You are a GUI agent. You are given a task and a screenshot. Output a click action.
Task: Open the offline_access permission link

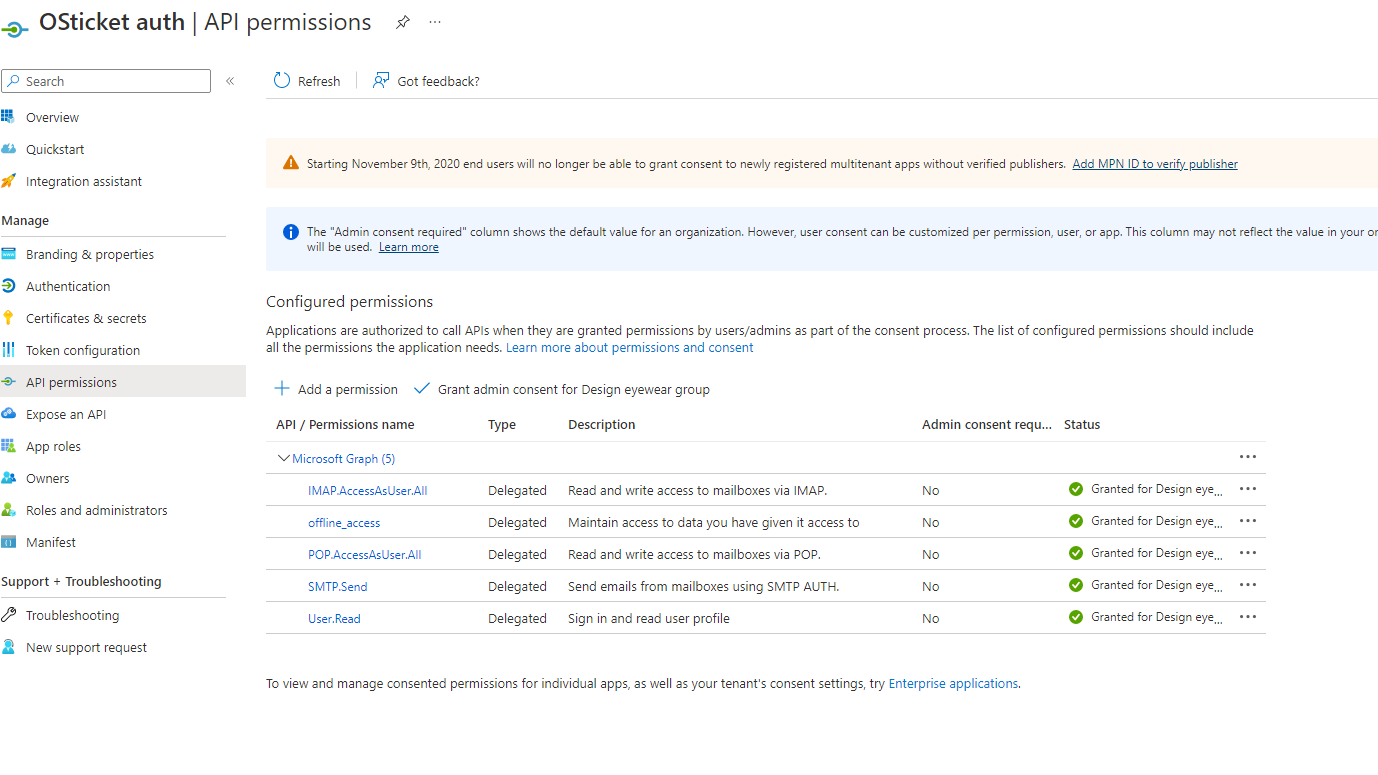tap(344, 523)
